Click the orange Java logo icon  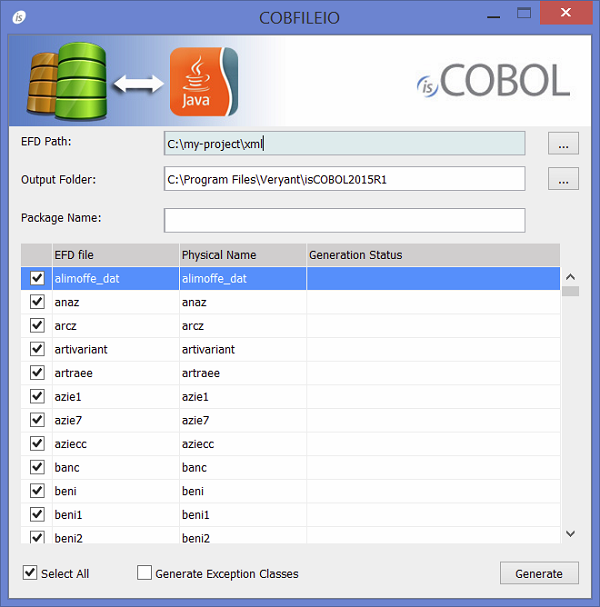click(204, 82)
